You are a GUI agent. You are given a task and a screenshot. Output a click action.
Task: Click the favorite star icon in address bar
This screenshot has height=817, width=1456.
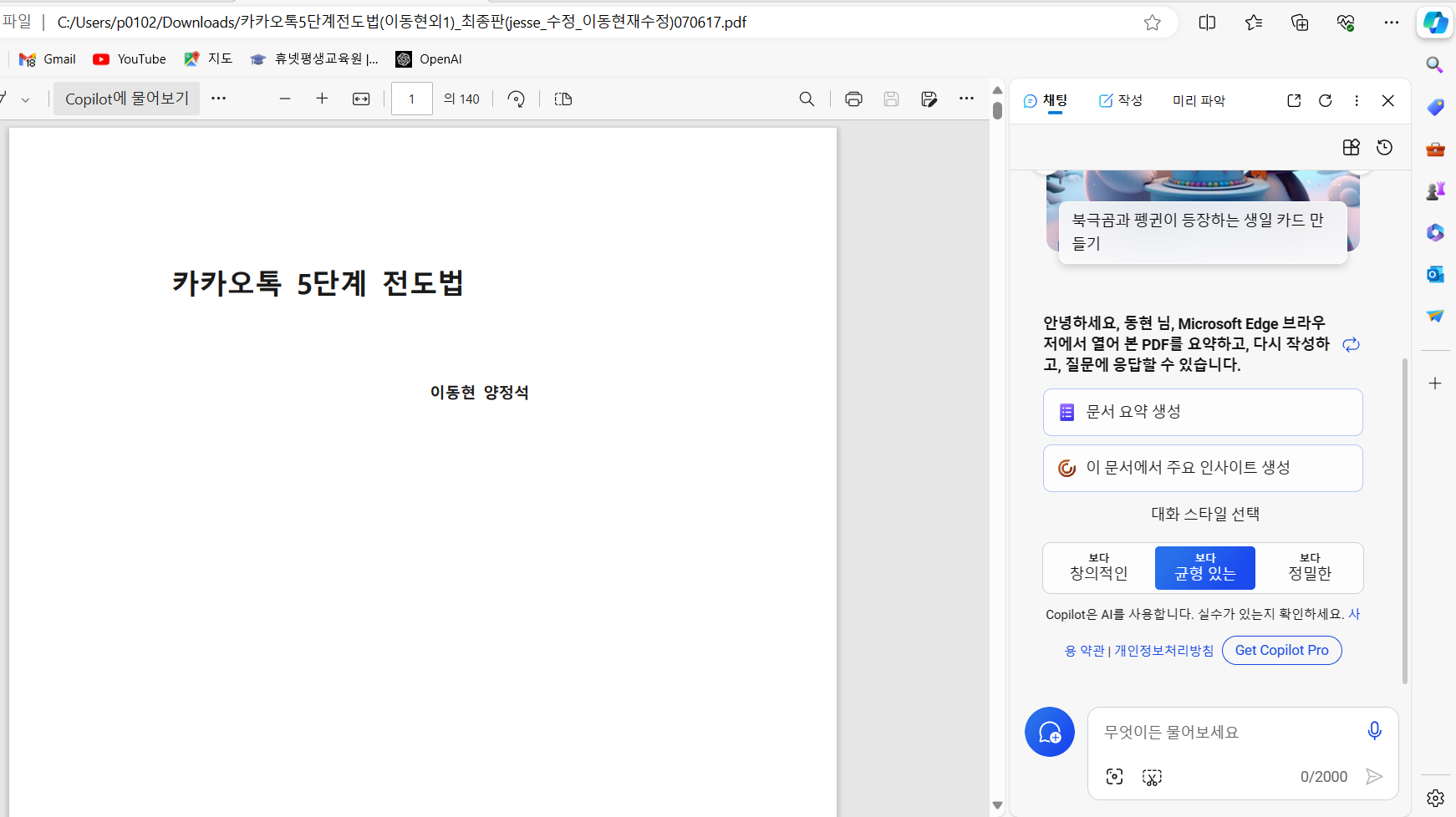coord(1153,23)
